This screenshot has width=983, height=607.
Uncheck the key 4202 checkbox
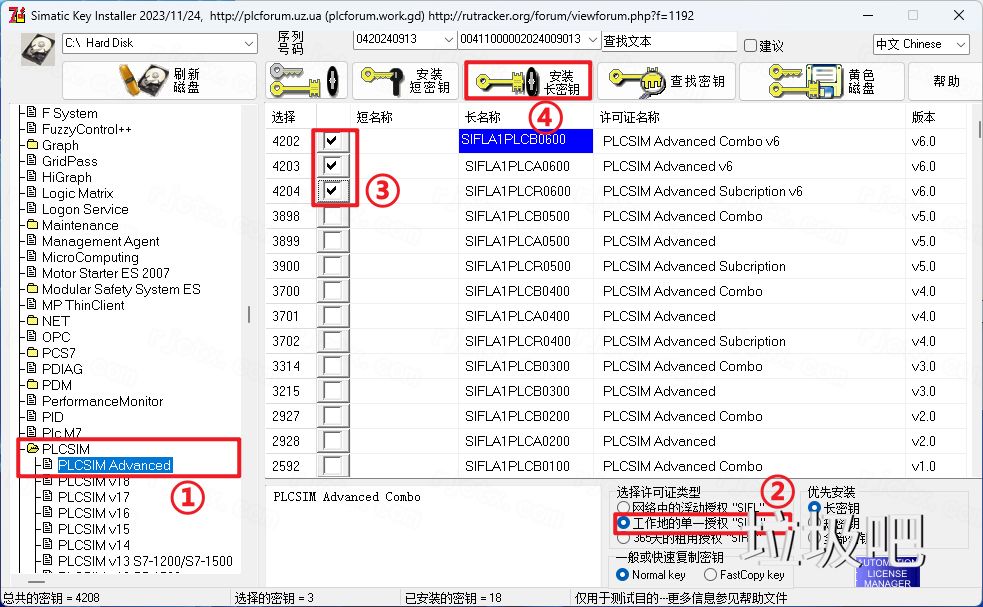click(x=333, y=141)
